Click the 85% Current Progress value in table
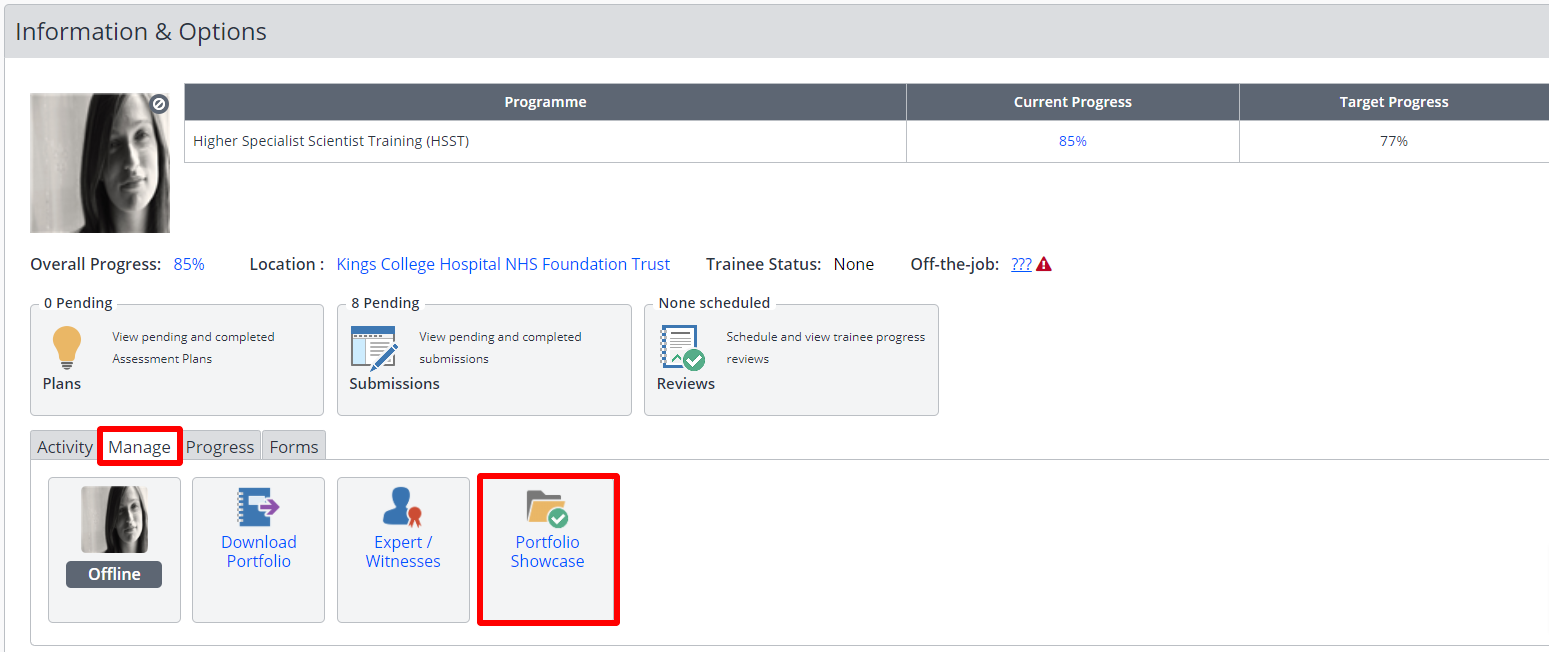Image resolution: width=1549 pixels, height=652 pixels. (1073, 141)
